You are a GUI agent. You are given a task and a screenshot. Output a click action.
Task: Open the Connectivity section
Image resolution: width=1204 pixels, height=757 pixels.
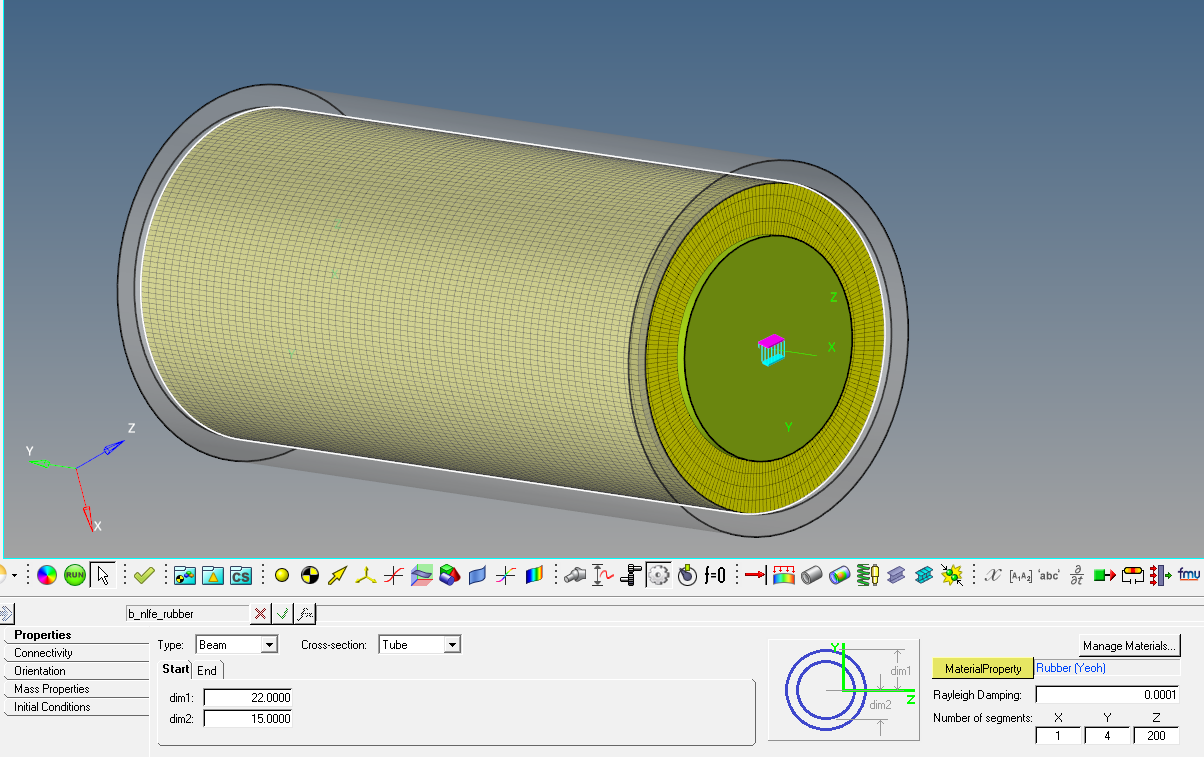pyautogui.click(x=43, y=653)
